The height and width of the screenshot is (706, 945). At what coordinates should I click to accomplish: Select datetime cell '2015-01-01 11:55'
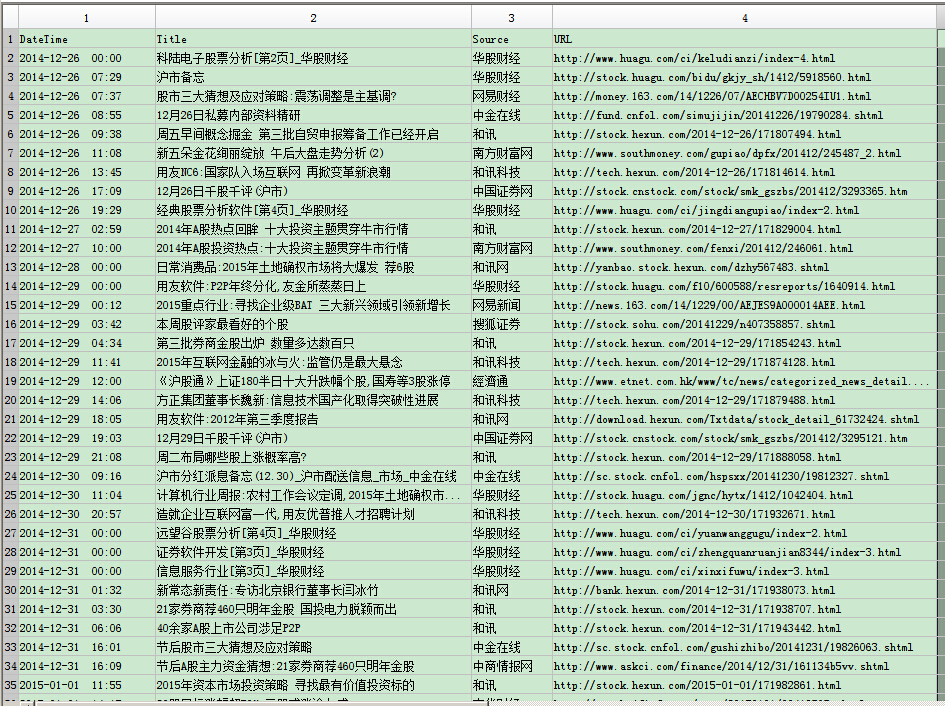click(87, 686)
